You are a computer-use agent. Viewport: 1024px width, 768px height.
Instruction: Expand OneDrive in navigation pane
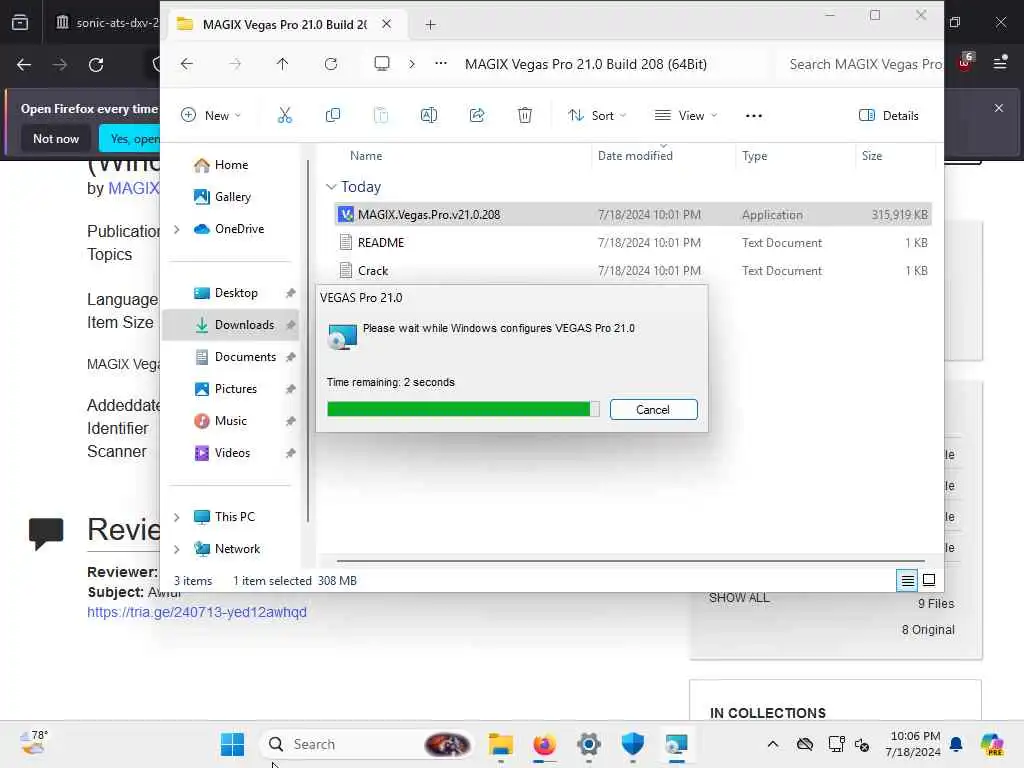(176, 229)
